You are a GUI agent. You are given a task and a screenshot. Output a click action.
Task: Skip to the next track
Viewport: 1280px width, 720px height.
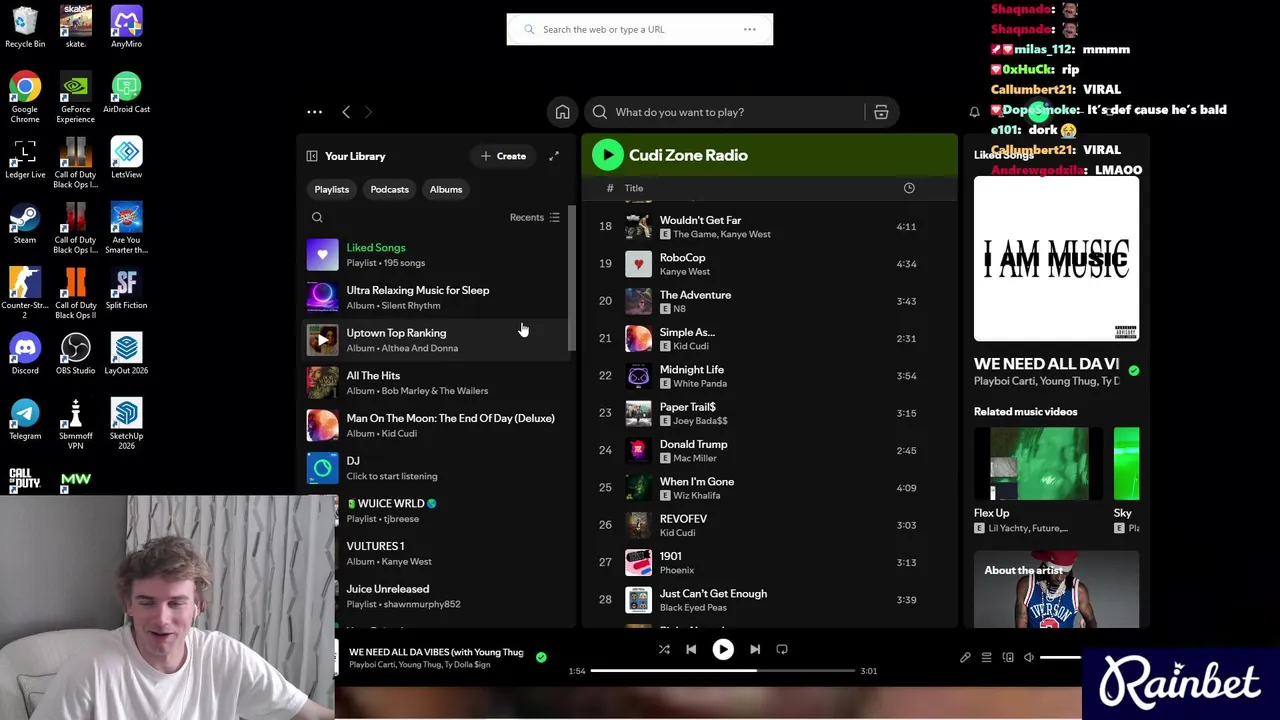(755, 649)
